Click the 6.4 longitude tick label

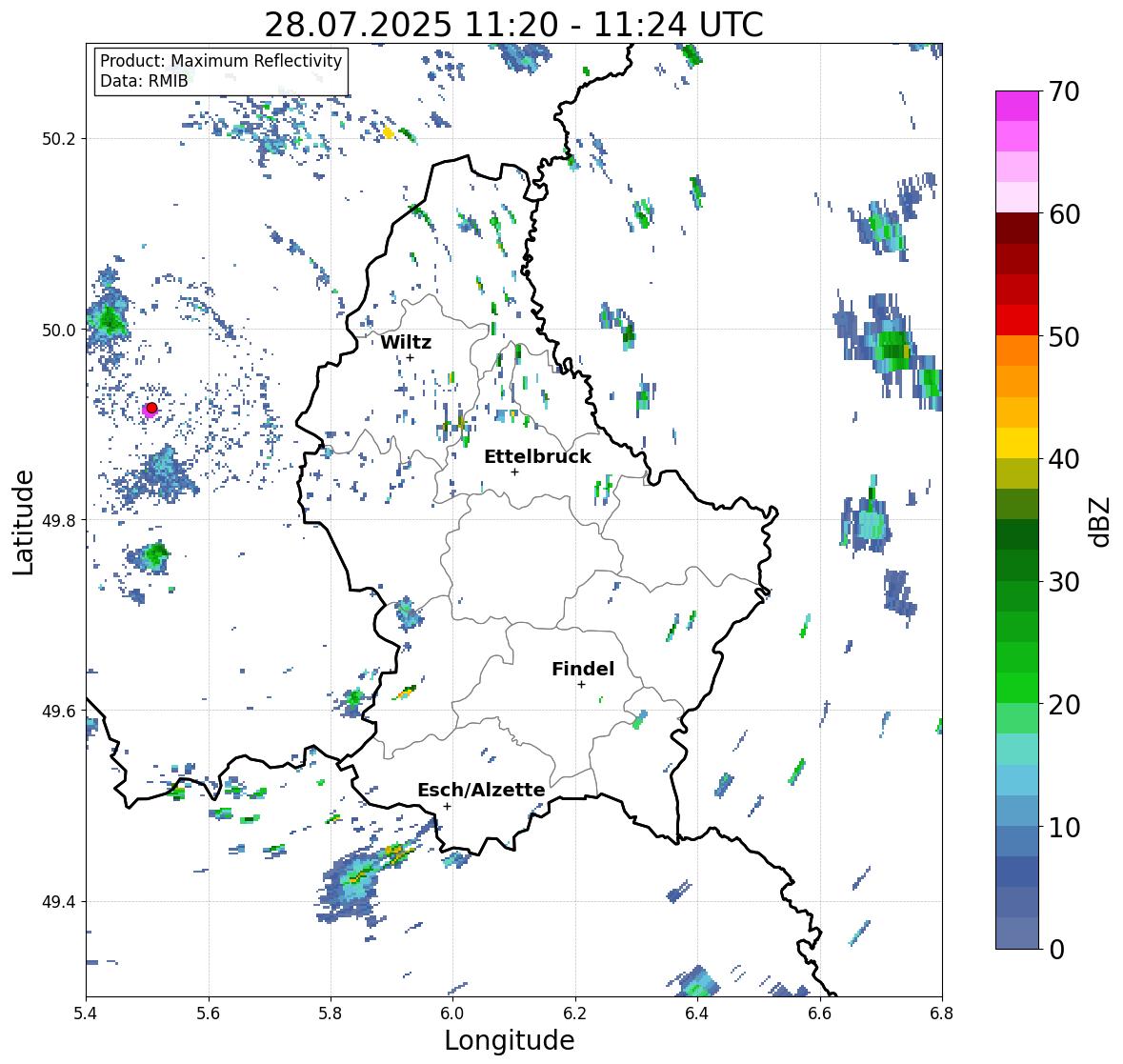(697, 1014)
